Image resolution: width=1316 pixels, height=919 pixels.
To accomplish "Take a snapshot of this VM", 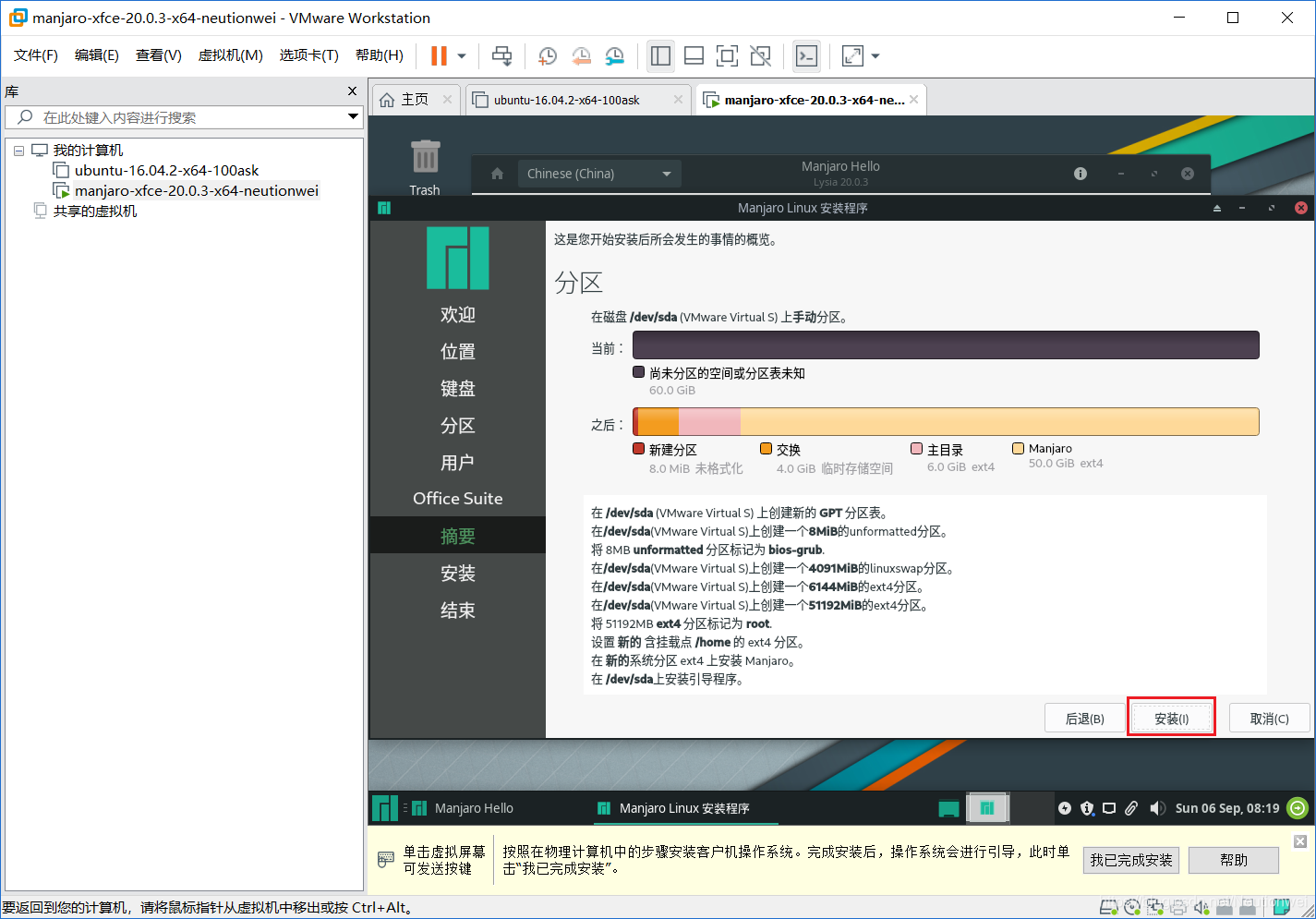I will [x=547, y=56].
